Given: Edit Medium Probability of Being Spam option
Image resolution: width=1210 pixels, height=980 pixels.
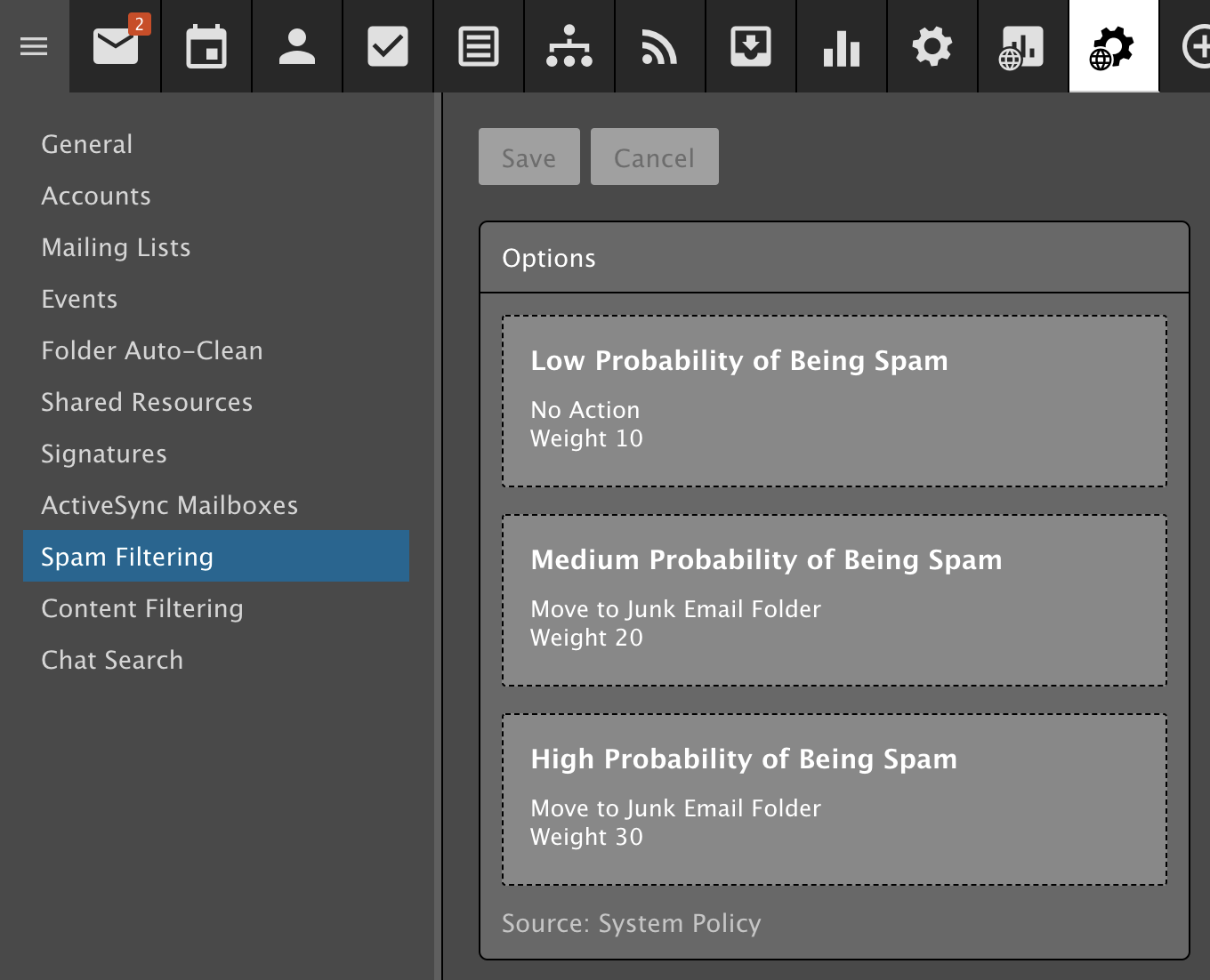Looking at the screenshot, I should click(x=834, y=599).
